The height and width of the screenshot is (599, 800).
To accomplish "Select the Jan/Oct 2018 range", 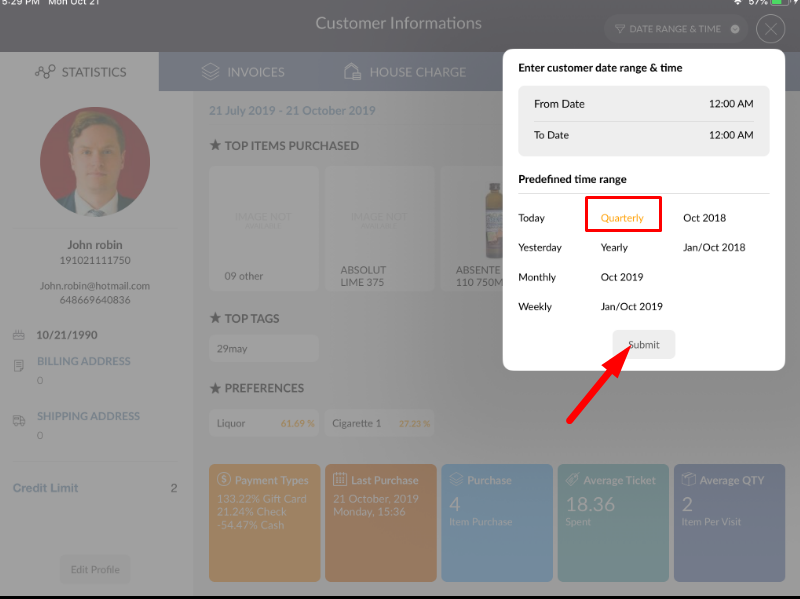I will [714, 248].
